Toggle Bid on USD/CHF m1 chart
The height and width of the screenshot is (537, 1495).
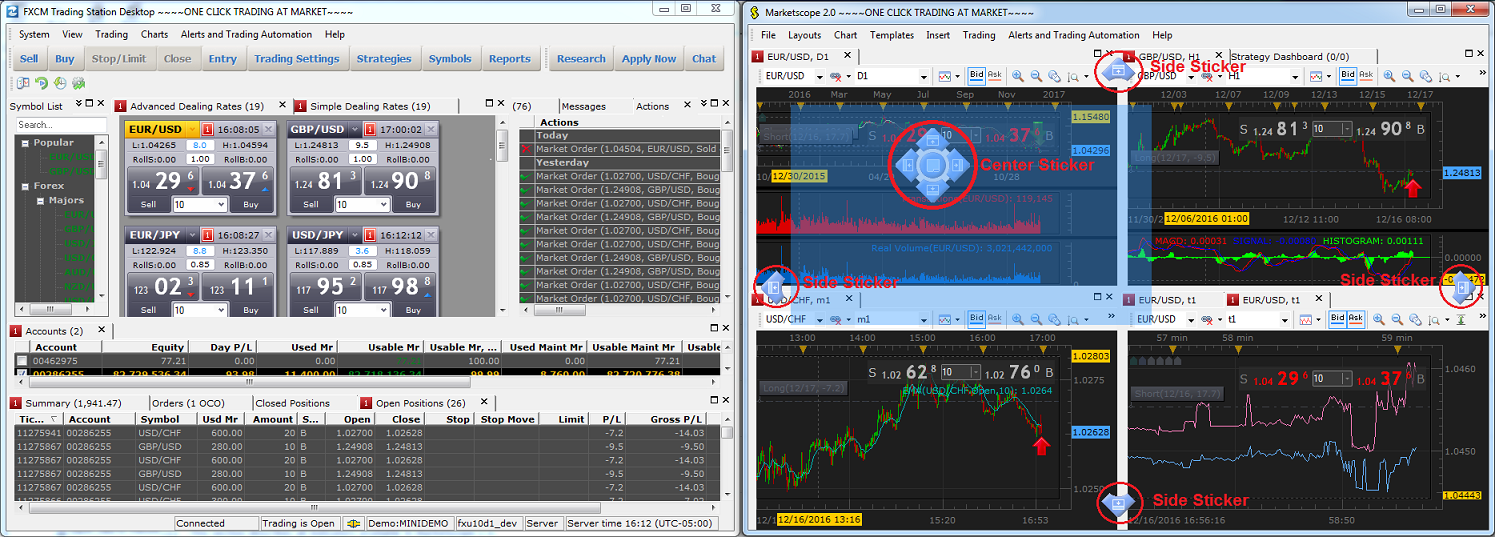[976, 319]
